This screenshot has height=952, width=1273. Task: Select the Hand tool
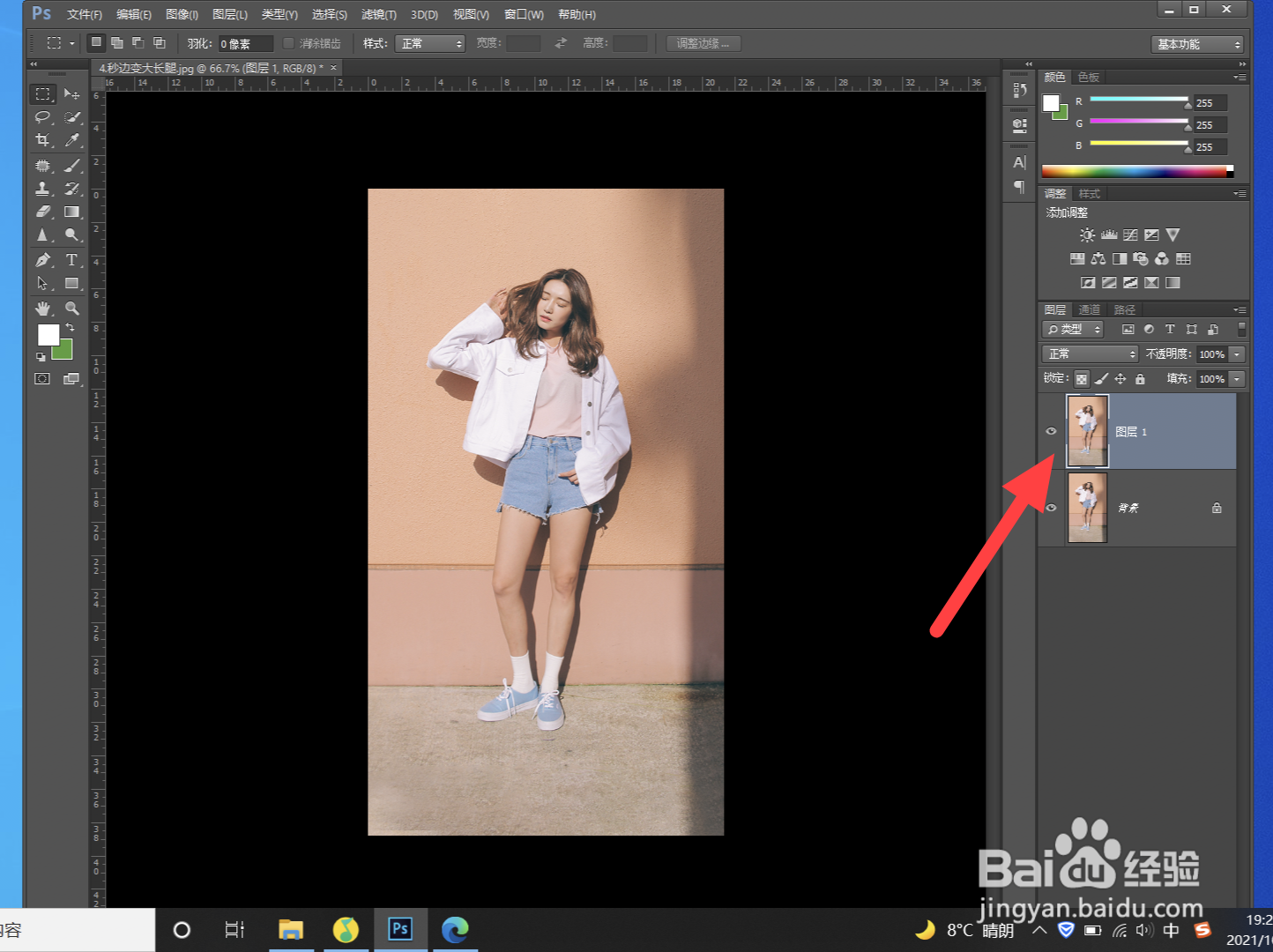42,309
